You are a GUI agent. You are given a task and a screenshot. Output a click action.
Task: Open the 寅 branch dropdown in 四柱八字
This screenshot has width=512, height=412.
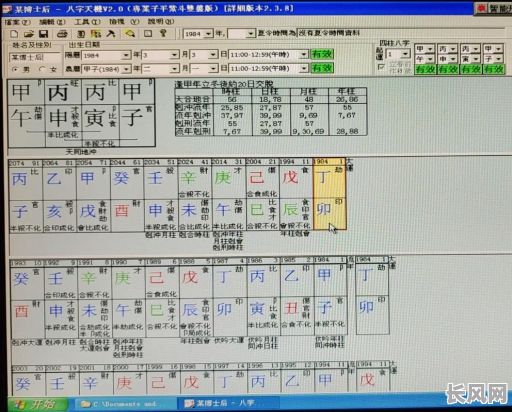476,59
